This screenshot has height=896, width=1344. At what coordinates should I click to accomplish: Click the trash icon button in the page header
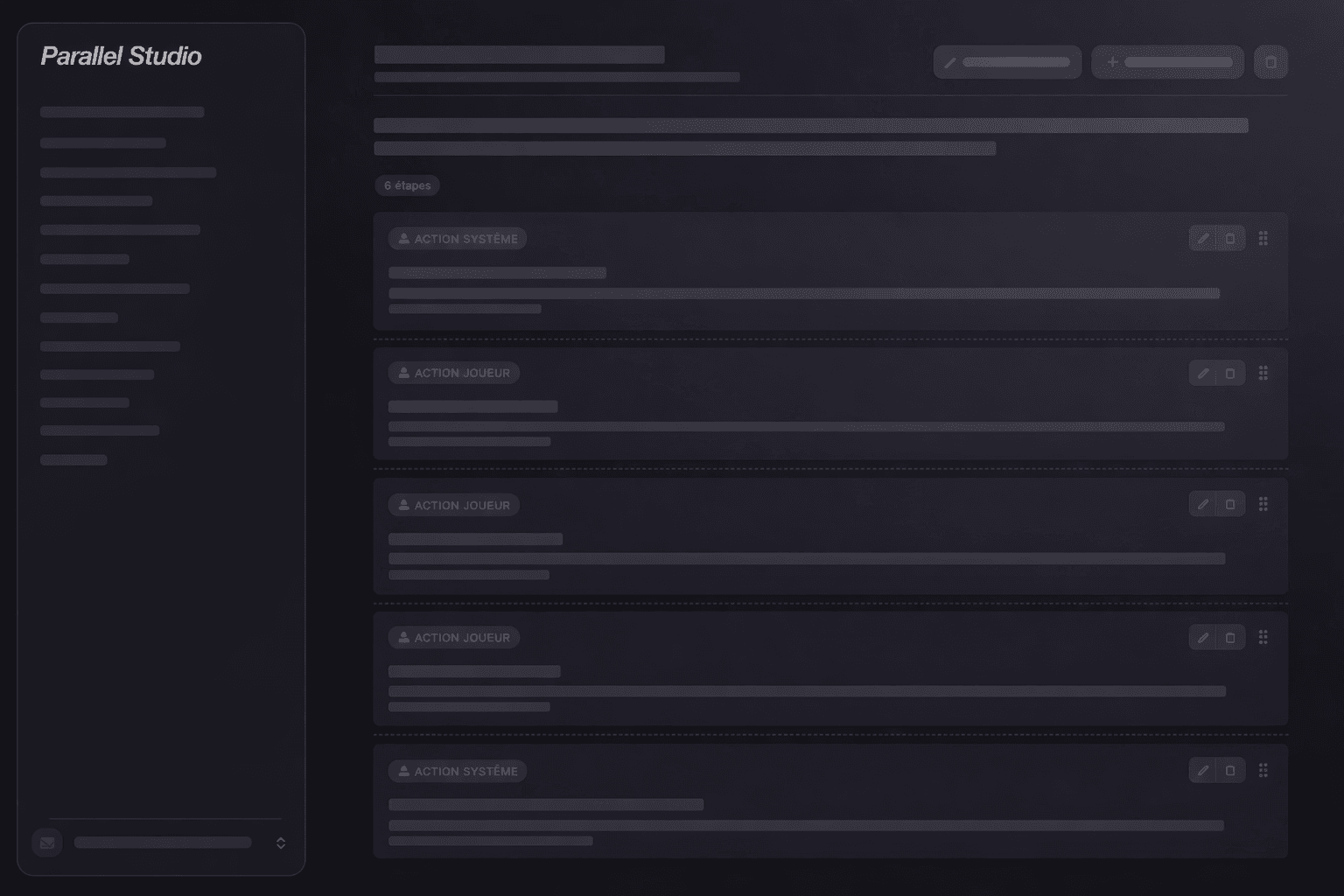1270,63
